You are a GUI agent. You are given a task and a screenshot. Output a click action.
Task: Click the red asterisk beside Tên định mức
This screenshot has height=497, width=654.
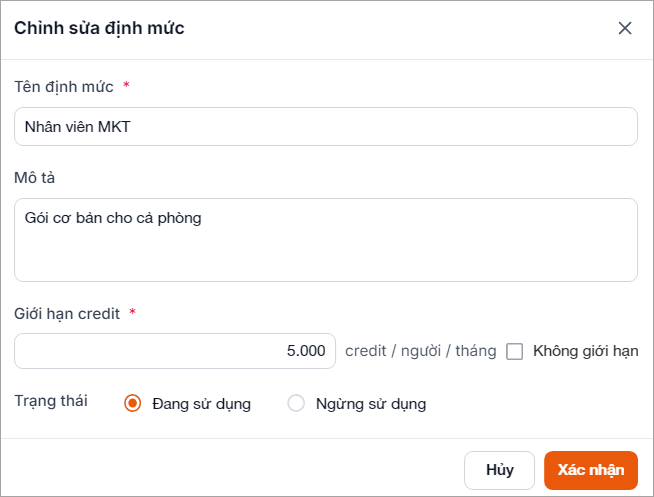pyautogui.click(x=126, y=86)
